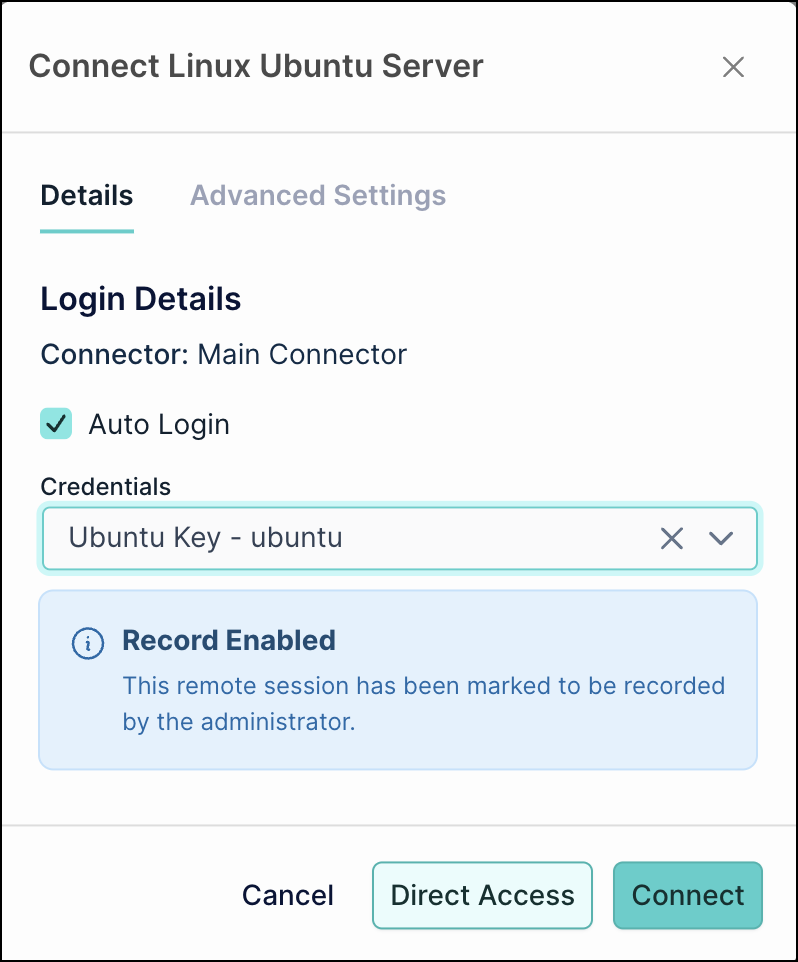Viewport: 798px width, 962px height.
Task: Cancel the connection dialog
Action: [x=288, y=895]
